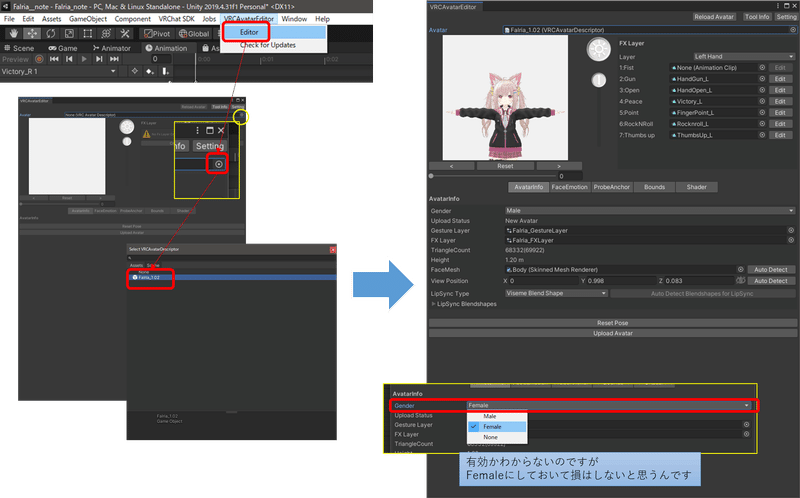
Task: Open the Jobs menu
Action: (209, 19)
